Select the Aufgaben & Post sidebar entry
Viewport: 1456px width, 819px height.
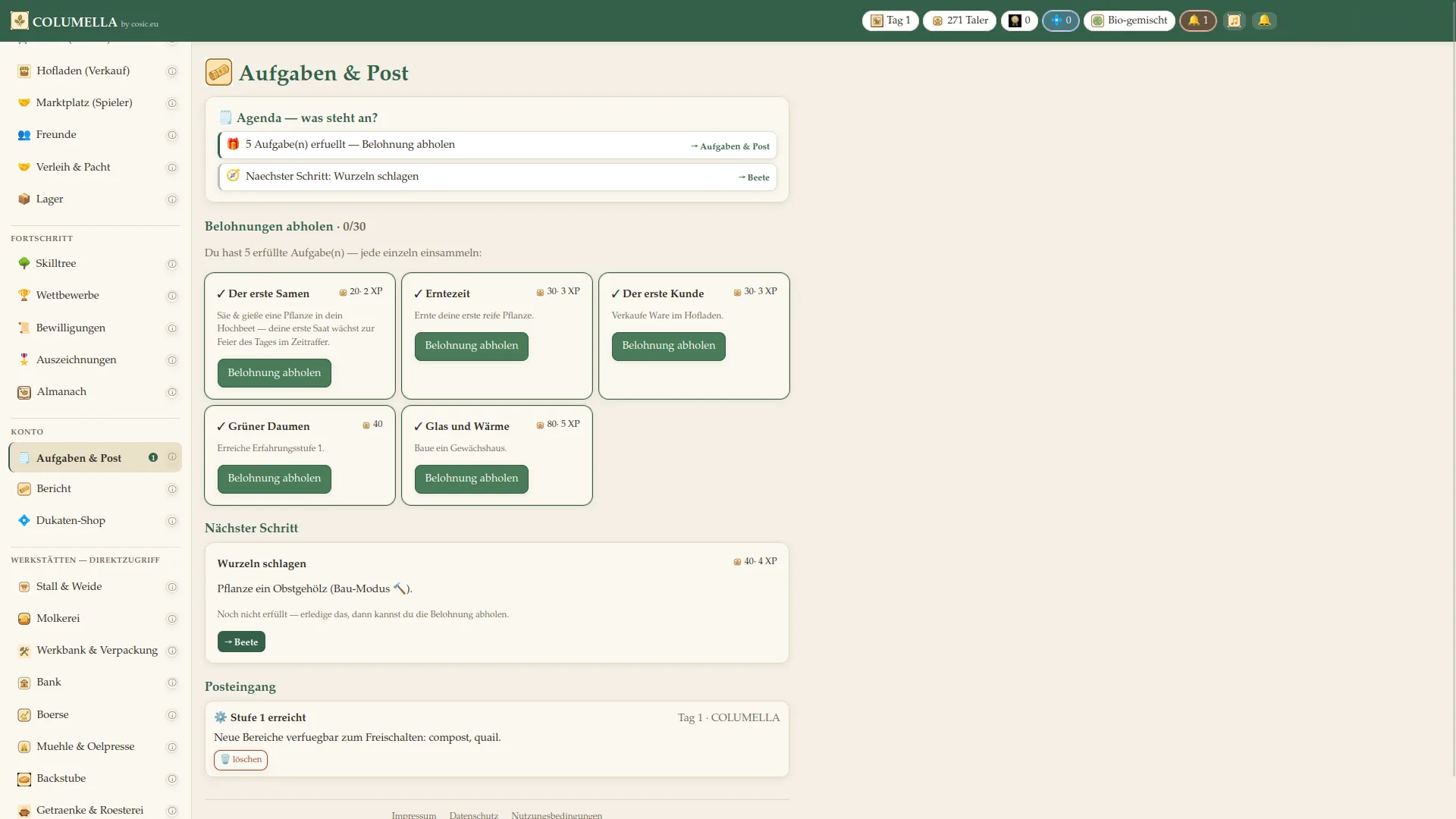(x=96, y=457)
